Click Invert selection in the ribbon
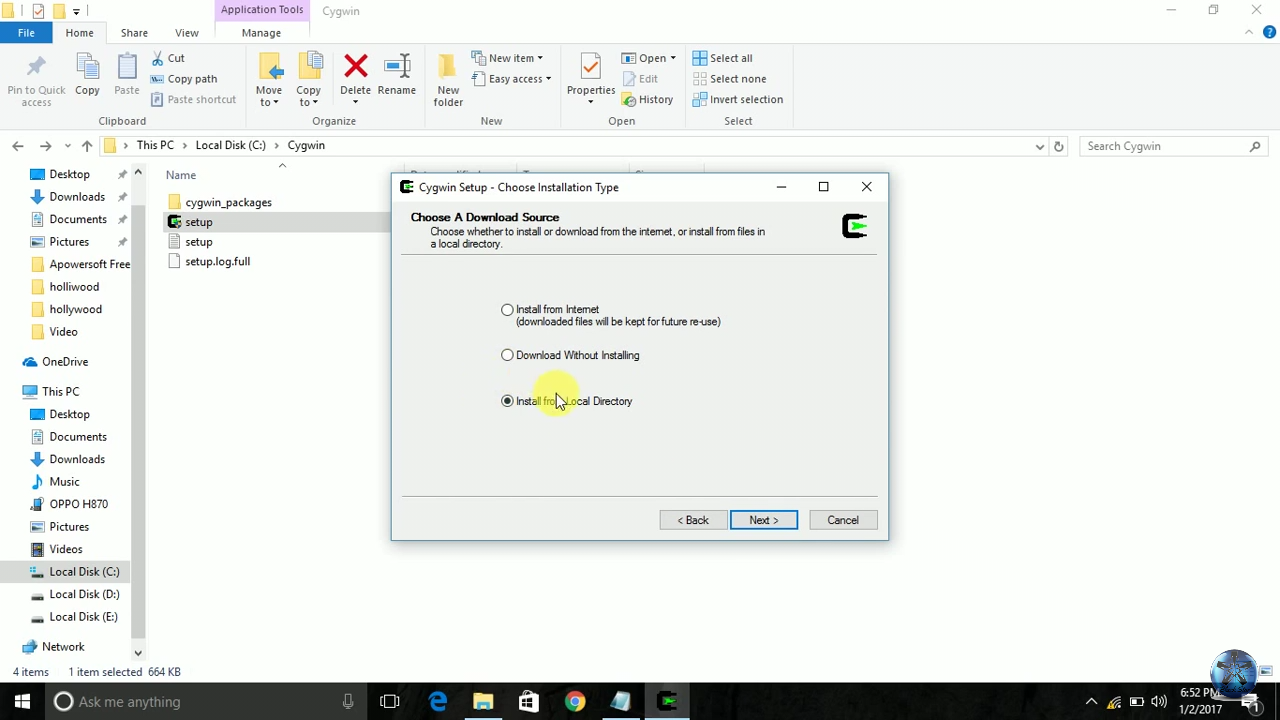 [737, 99]
